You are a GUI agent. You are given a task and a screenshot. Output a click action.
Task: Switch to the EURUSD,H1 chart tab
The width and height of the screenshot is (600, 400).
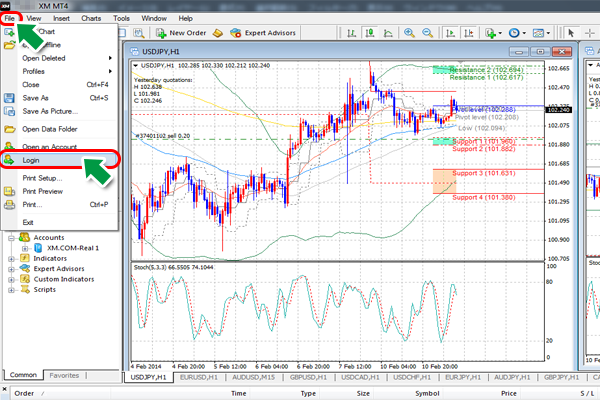tap(199, 377)
